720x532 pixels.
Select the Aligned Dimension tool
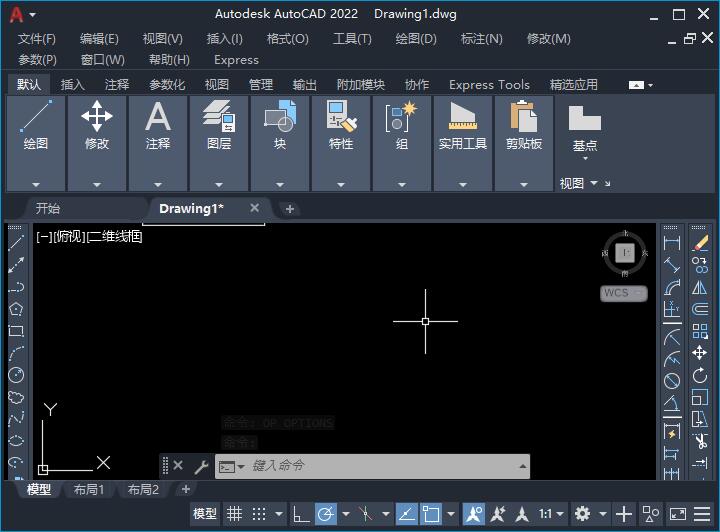click(672, 264)
